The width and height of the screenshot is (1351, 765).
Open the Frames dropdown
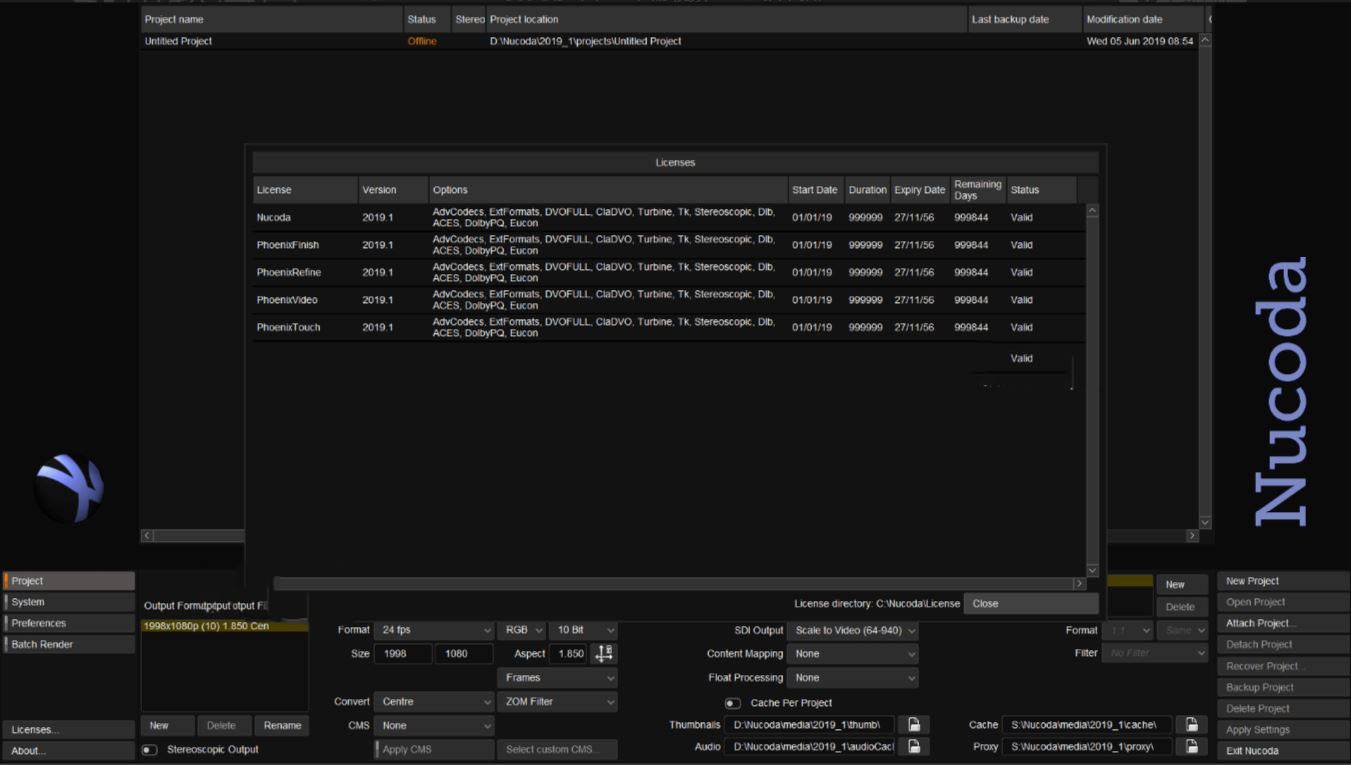[x=558, y=678]
